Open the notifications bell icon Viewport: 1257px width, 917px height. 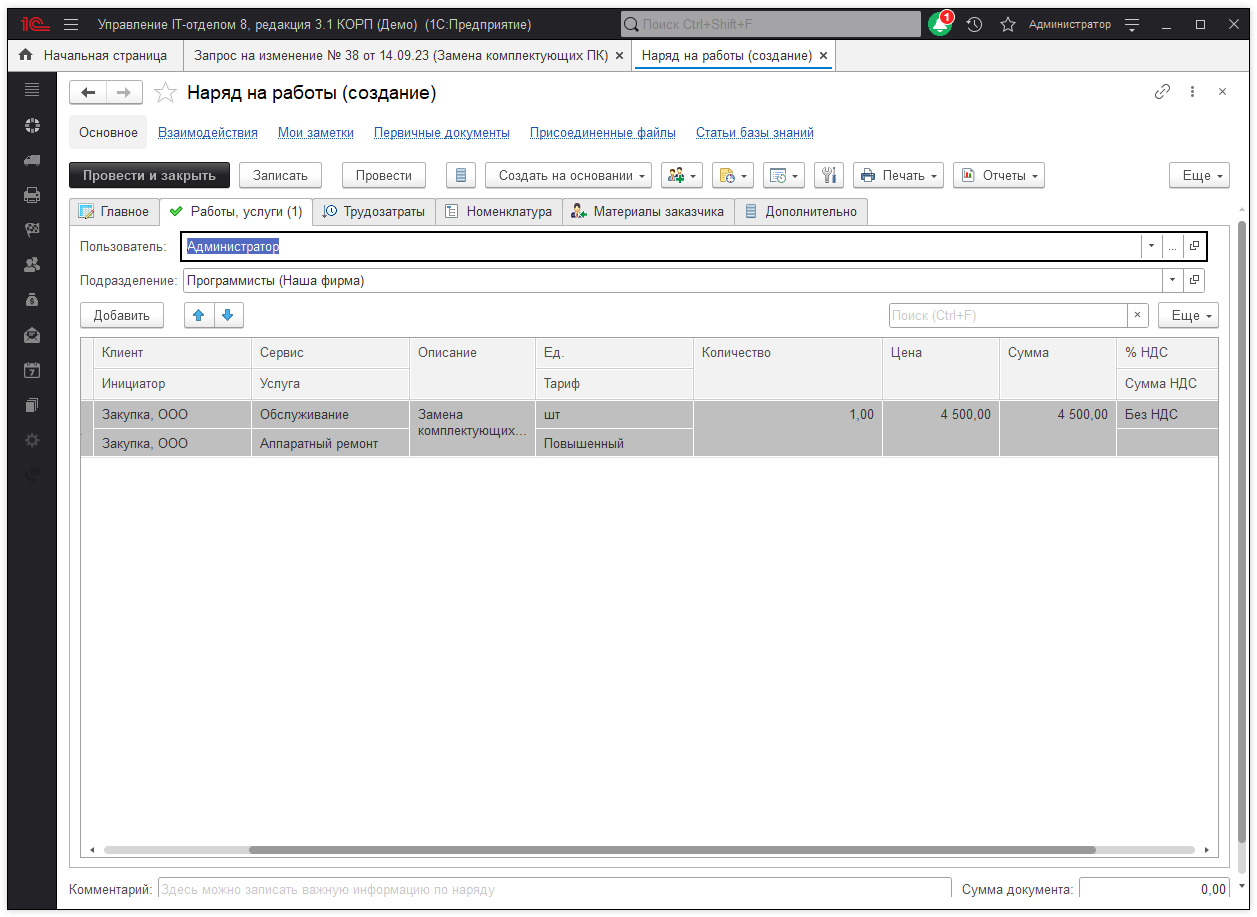[939, 25]
